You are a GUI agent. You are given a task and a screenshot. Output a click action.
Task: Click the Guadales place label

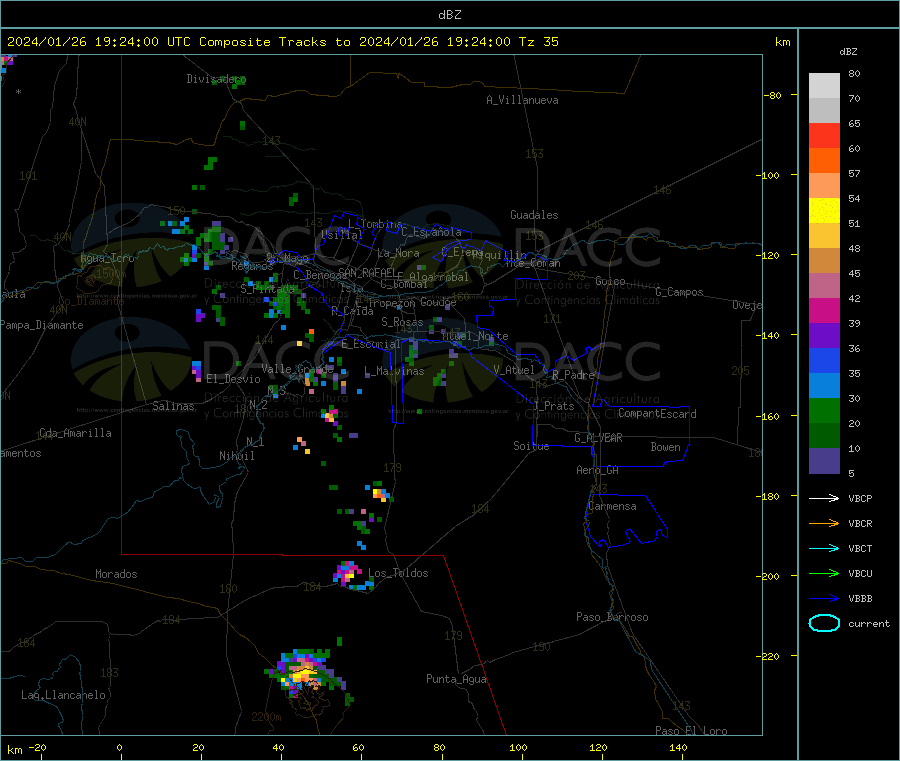coord(534,215)
